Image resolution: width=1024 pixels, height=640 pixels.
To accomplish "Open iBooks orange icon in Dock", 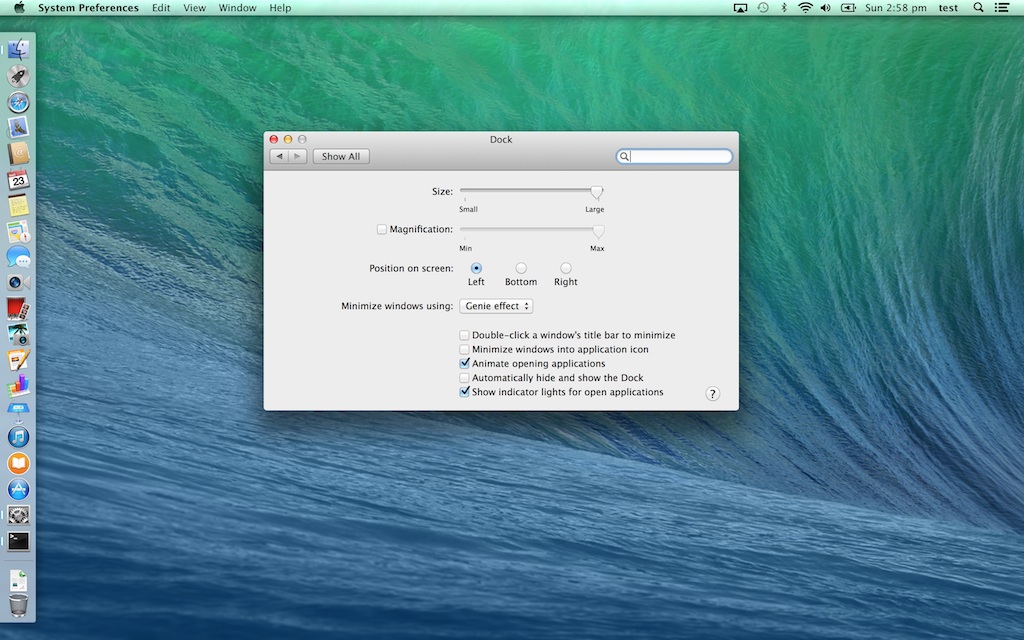I will pyautogui.click(x=18, y=464).
